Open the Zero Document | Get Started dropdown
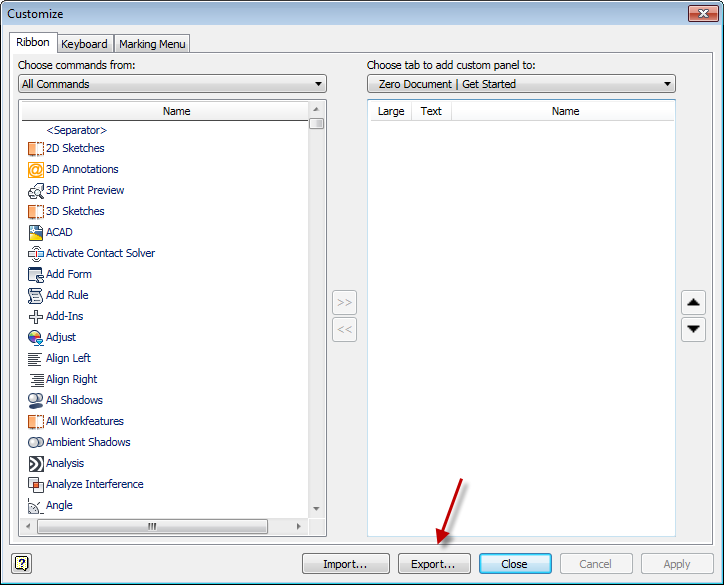The width and height of the screenshot is (724, 585). pyautogui.click(x=521, y=84)
